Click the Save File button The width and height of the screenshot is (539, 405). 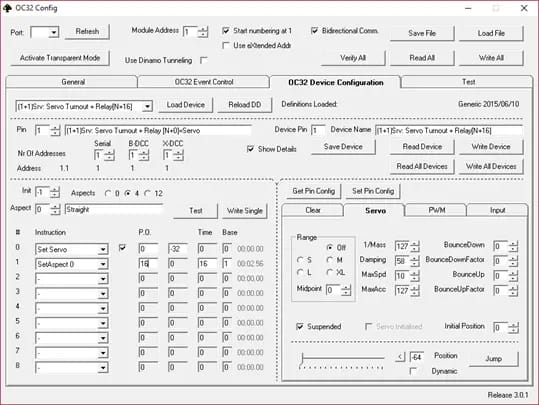click(x=422, y=33)
